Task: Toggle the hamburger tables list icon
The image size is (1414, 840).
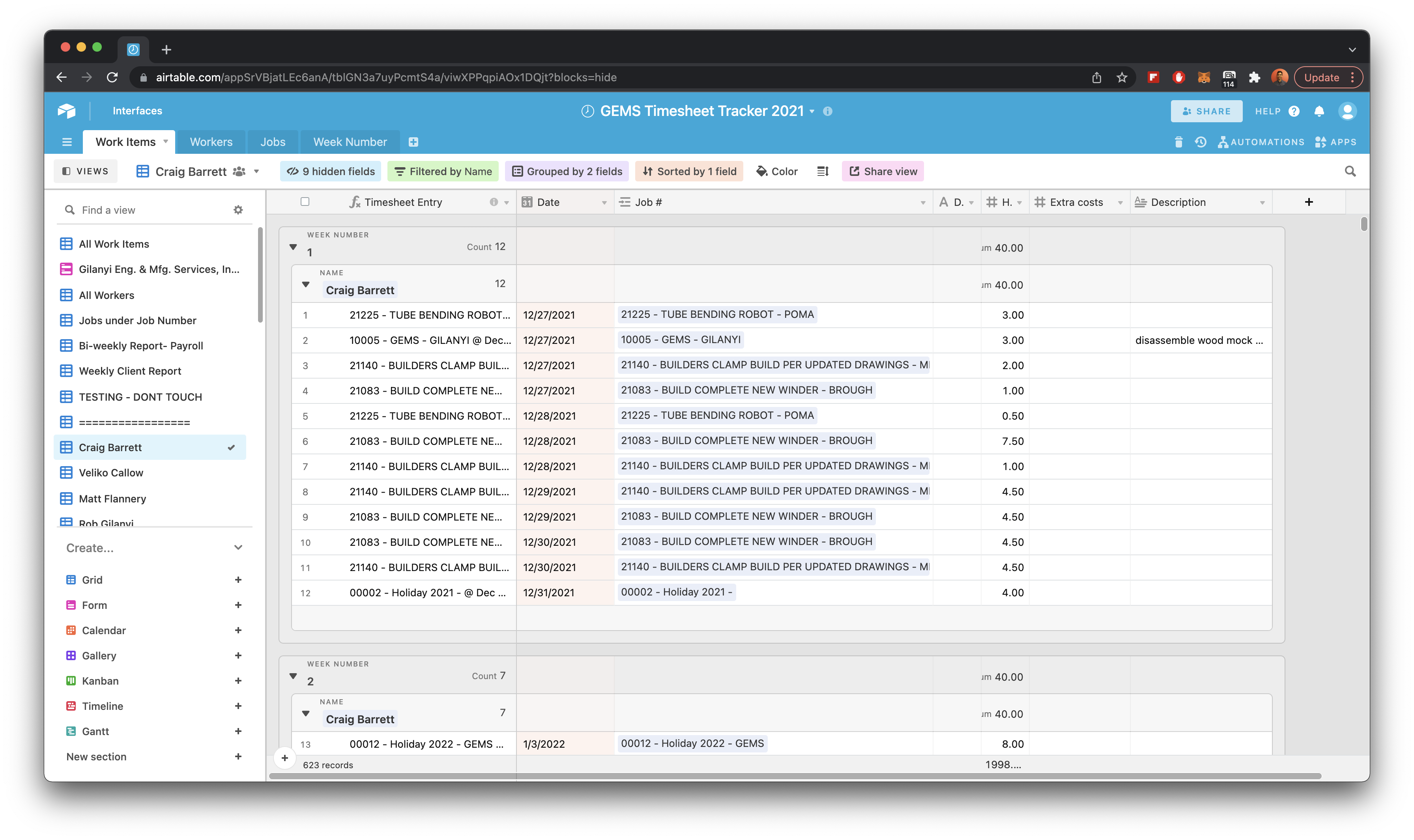Action: click(67, 142)
